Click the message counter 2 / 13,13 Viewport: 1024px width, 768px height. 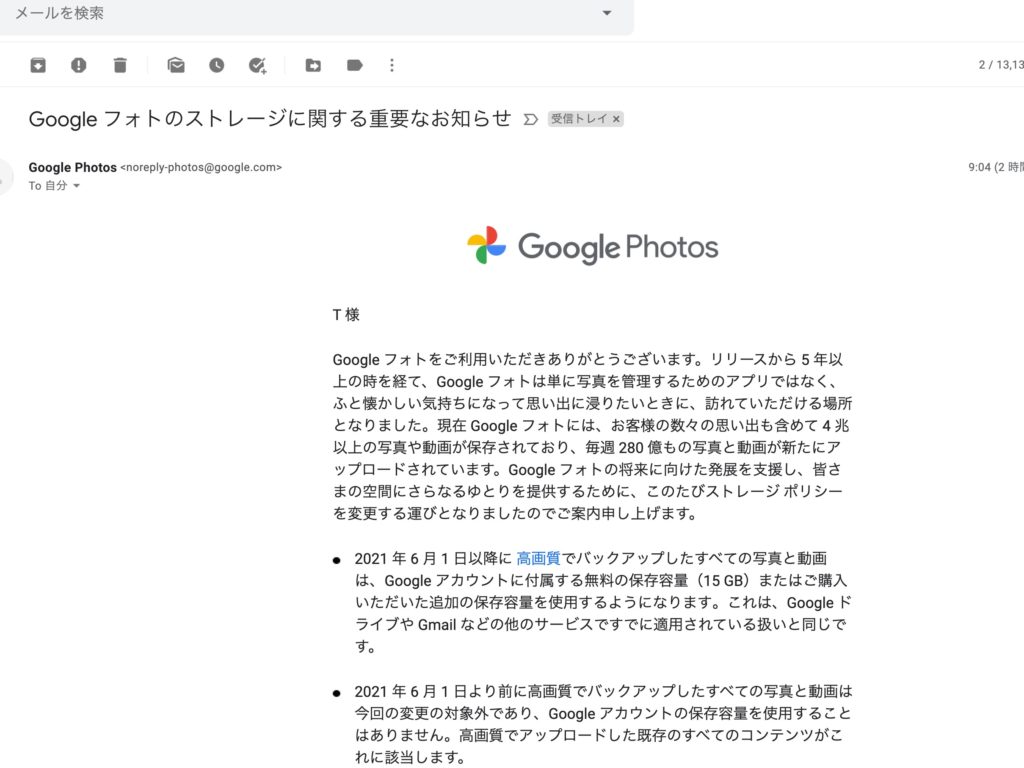click(x=1000, y=65)
